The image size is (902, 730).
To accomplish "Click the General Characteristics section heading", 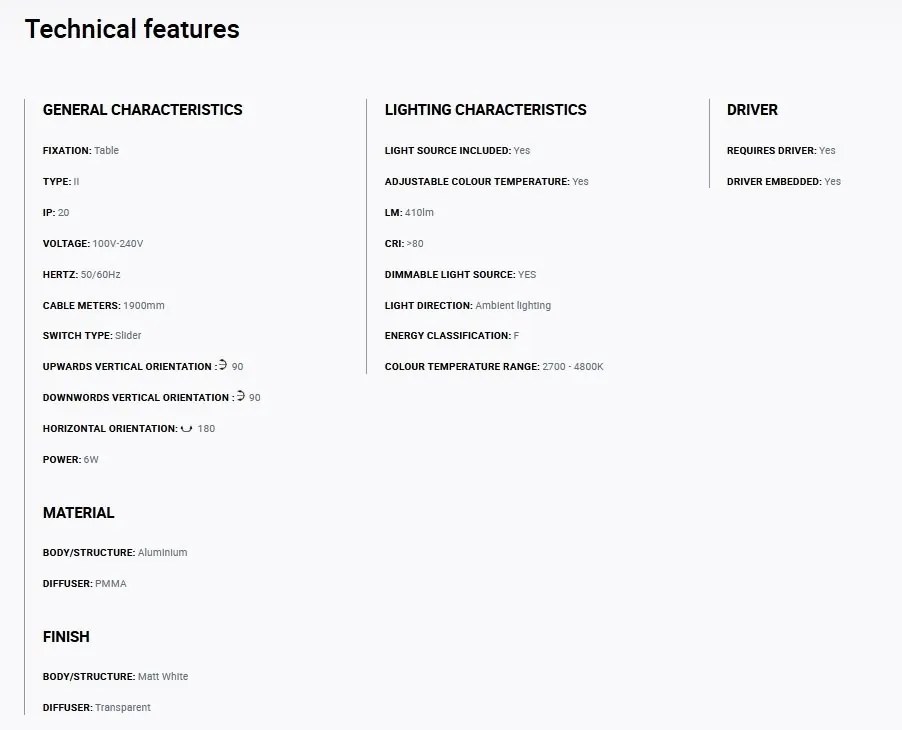I will (143, 109).
